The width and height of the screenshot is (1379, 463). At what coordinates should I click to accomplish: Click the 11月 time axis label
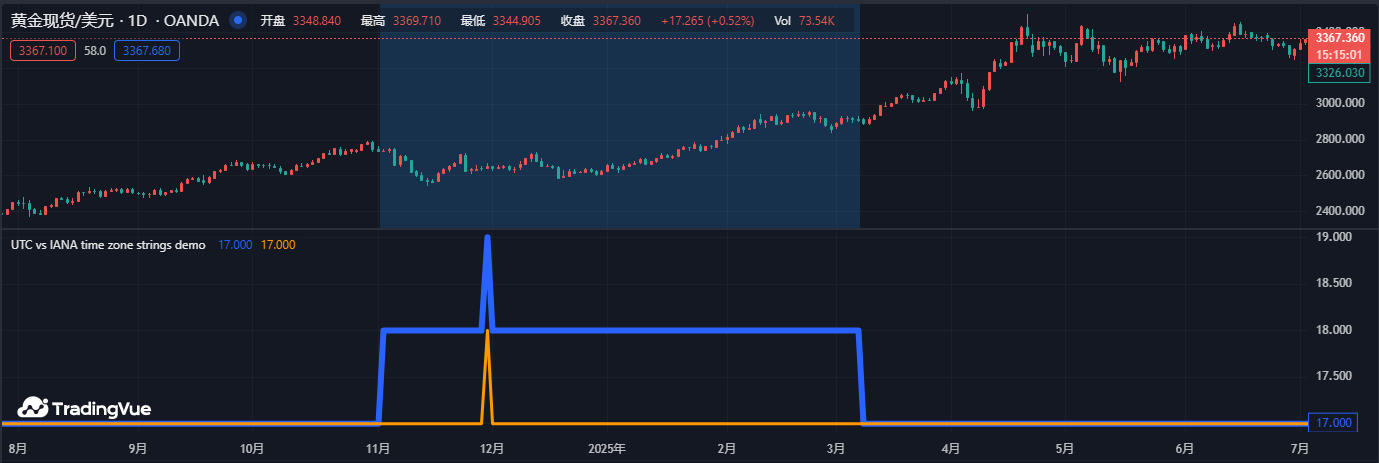pos(377,449)
